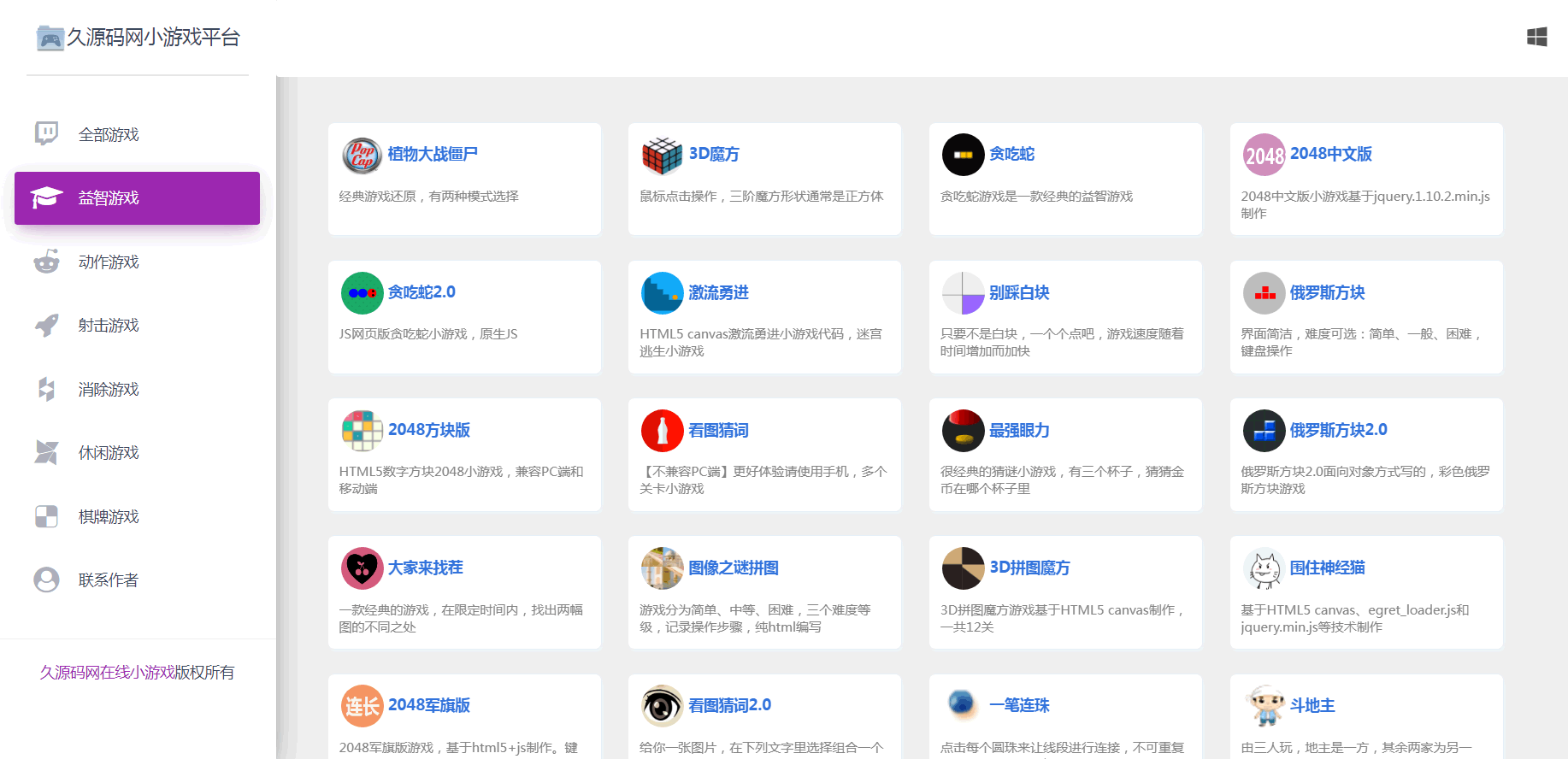This screenshot has height=759, width=1568.
Task: Open the 俄罗斯方块2.0 game title link
Action: (1338, 430)
